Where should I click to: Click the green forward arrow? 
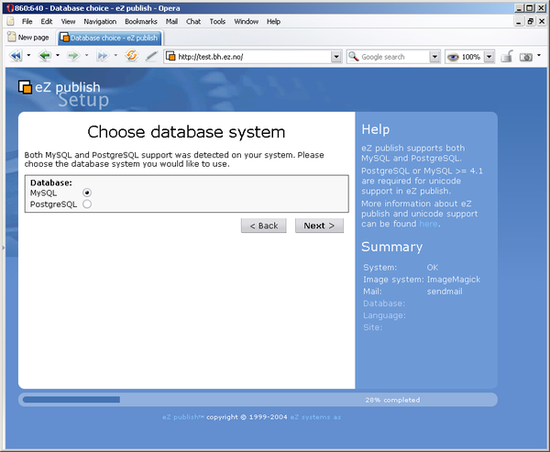73,56
